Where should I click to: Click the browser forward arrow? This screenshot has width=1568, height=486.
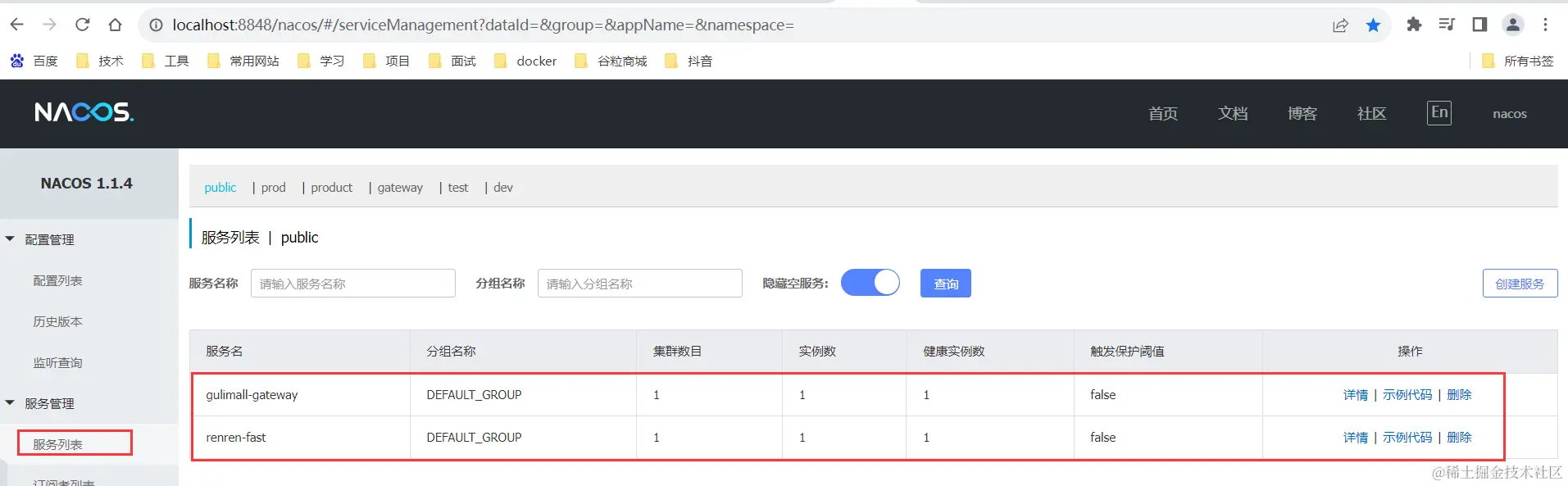[50, 25]
